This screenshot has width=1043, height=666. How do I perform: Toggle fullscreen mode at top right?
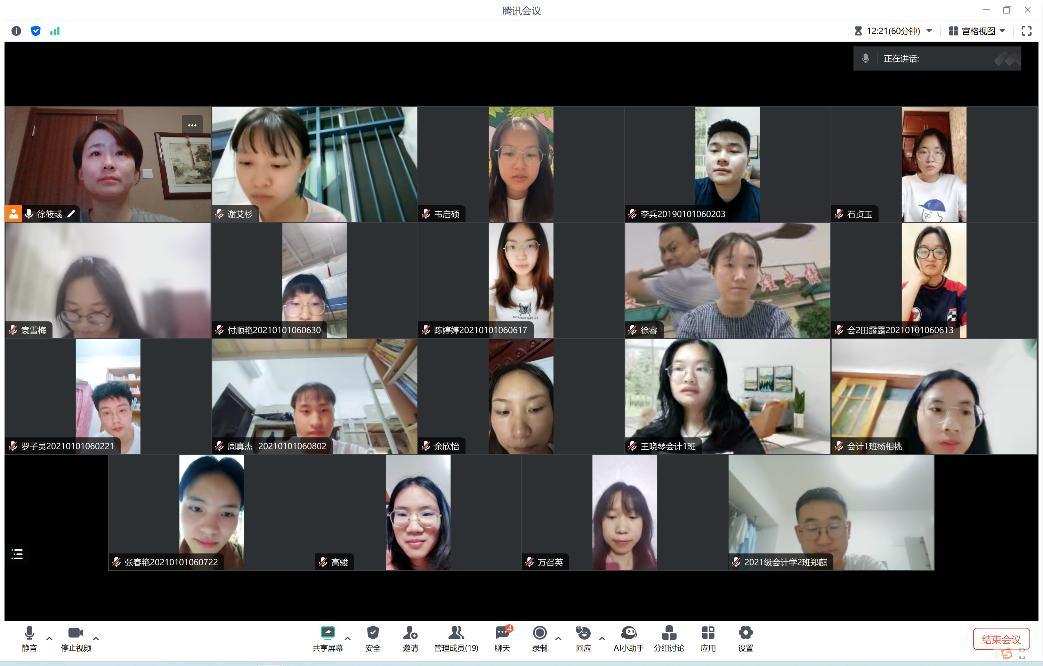pyautogui.click(x=1026, y=31)
